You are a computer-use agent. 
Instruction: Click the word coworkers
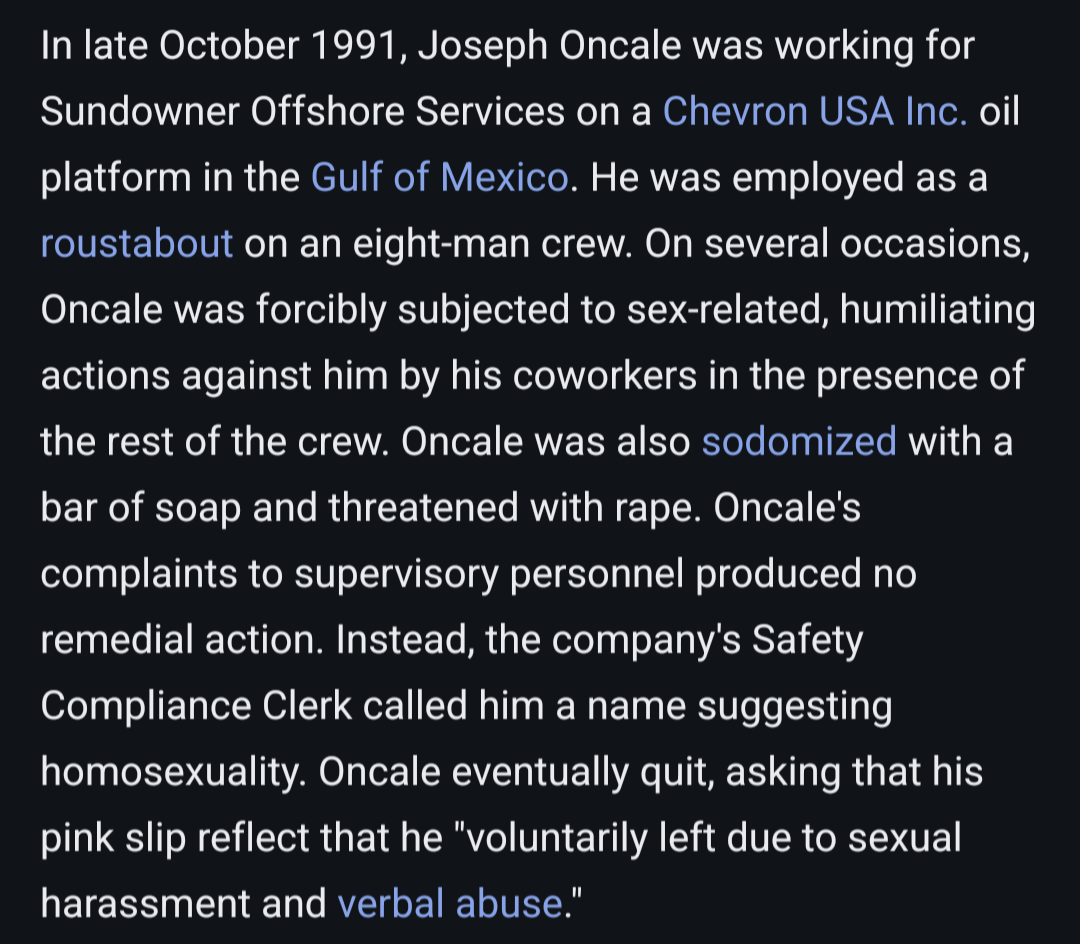pos(604,376)
